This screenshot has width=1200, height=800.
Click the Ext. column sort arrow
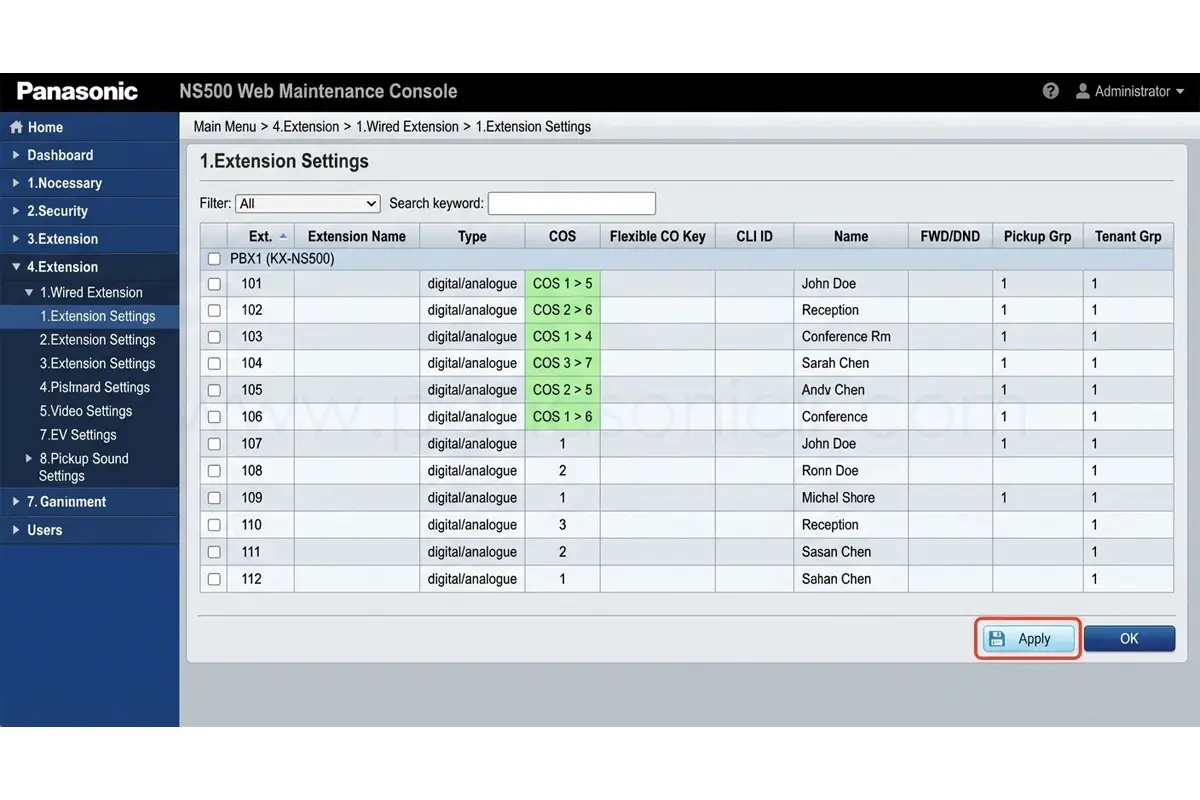pos(283,236)
